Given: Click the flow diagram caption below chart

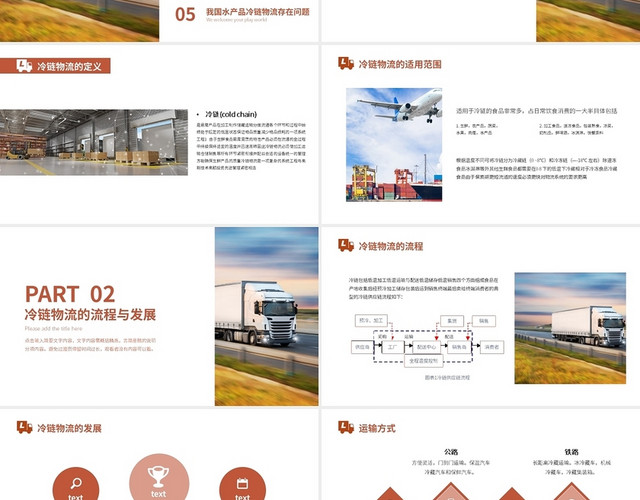Looking at the screenshot, I should (447, 378).
